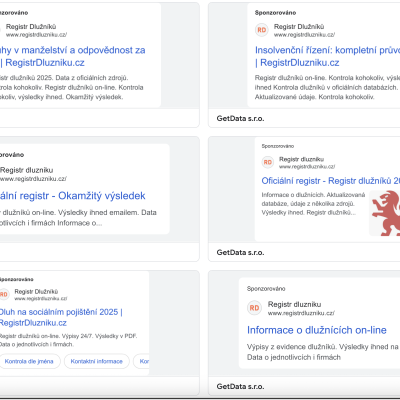Click the red lion thumbnail image
The height and width of the screenshot is (400, 400).
click(x=385, y=213)
